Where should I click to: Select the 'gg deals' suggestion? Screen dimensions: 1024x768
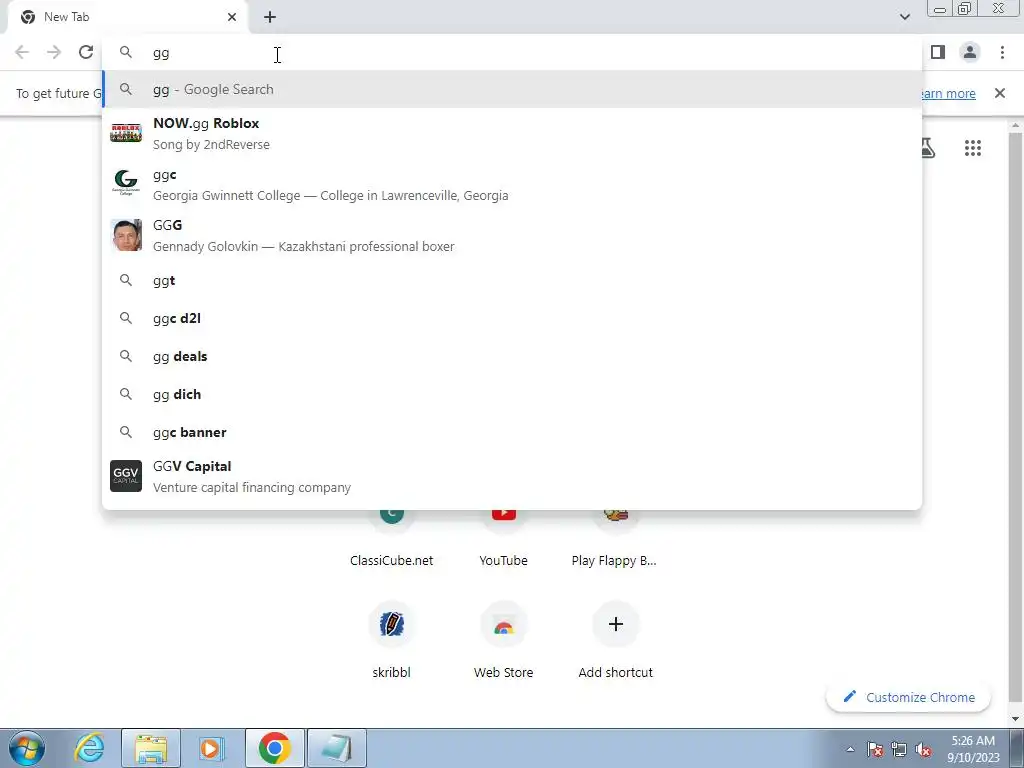click(x=512, y=356)
